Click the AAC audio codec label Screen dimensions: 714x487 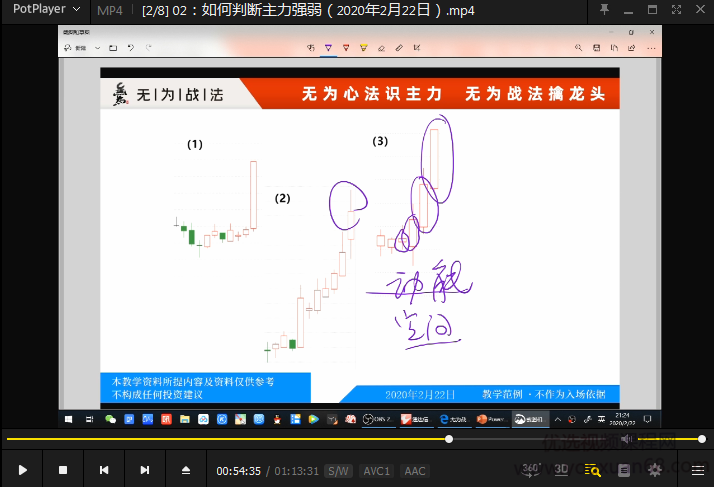[x=415, y=471]
